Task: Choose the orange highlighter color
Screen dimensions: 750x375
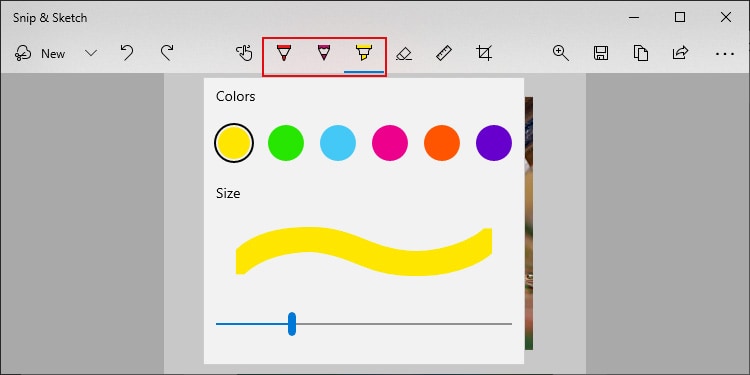Action: pos(442,143)
